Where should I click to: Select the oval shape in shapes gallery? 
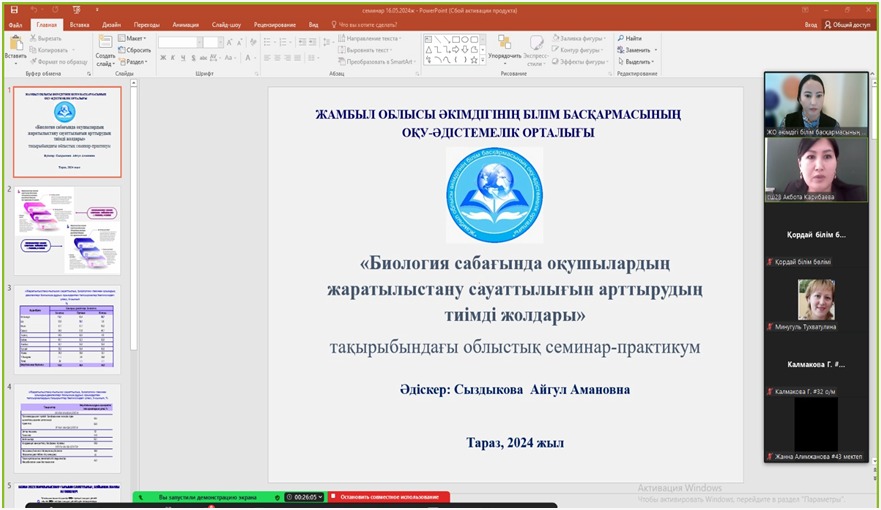point(465,39)
